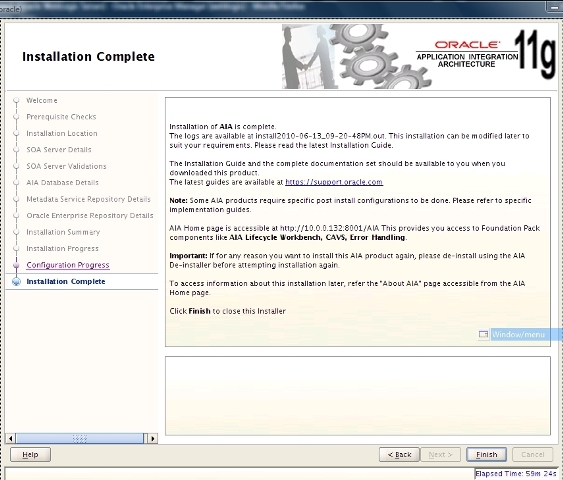Click the sidebar scroll right arrow
The image size is (563, 480).
[153, 438]
